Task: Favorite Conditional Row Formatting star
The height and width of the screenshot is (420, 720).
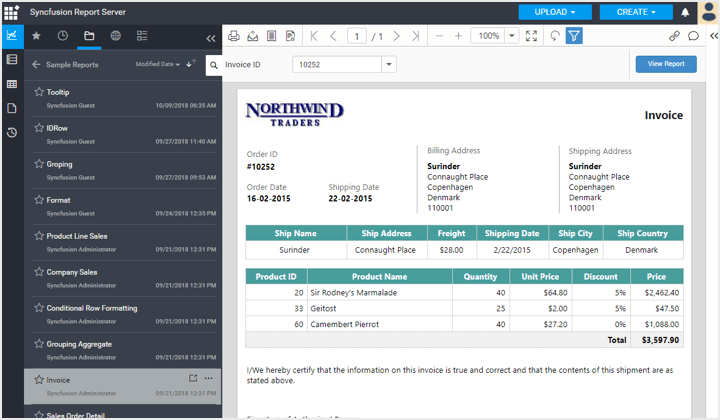Action: [39, 308]
